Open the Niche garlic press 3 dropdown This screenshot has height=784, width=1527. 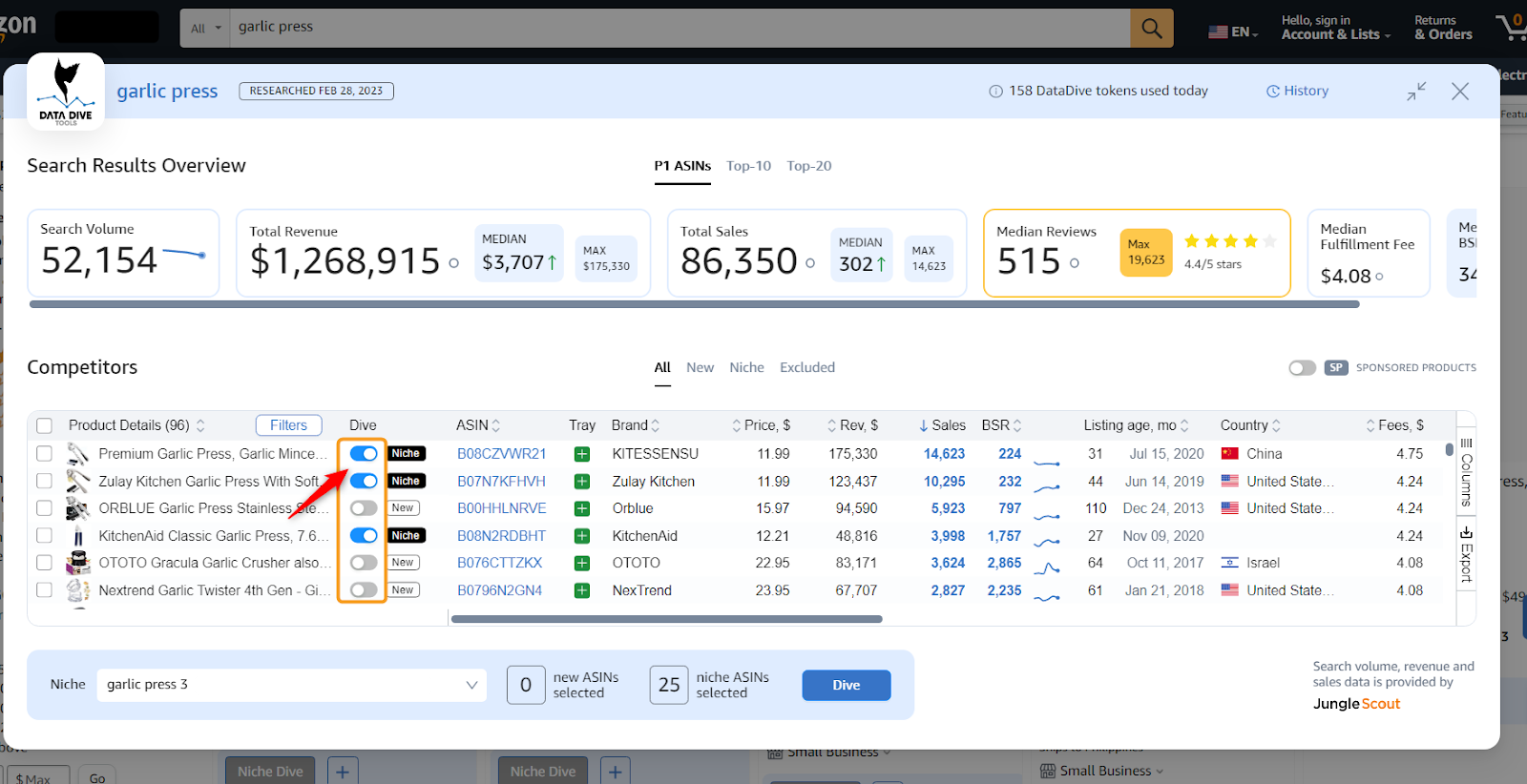tap(291, 685)
